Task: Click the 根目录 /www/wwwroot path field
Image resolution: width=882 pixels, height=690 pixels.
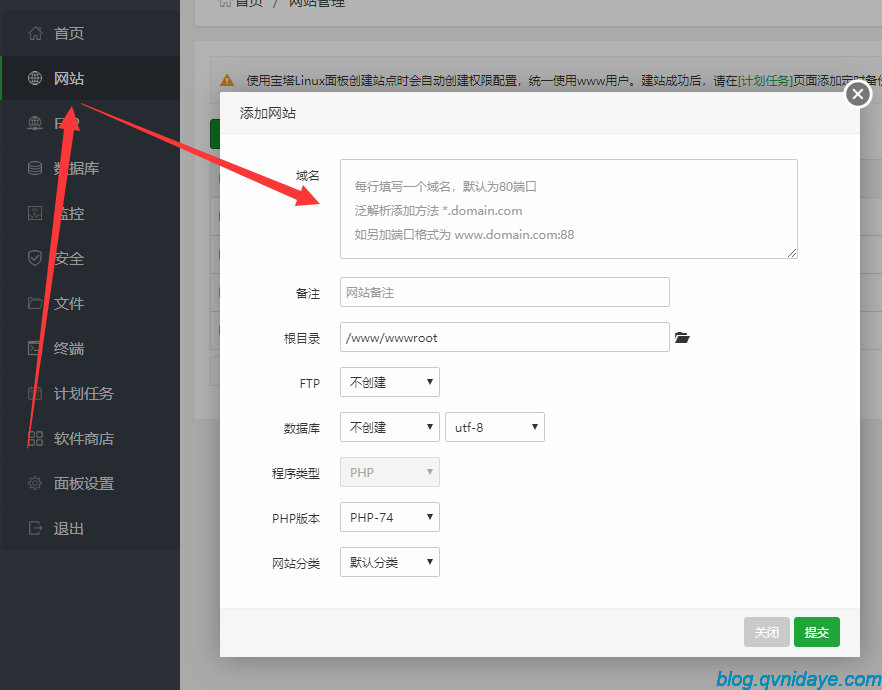Action: click(x=505, y=337)
